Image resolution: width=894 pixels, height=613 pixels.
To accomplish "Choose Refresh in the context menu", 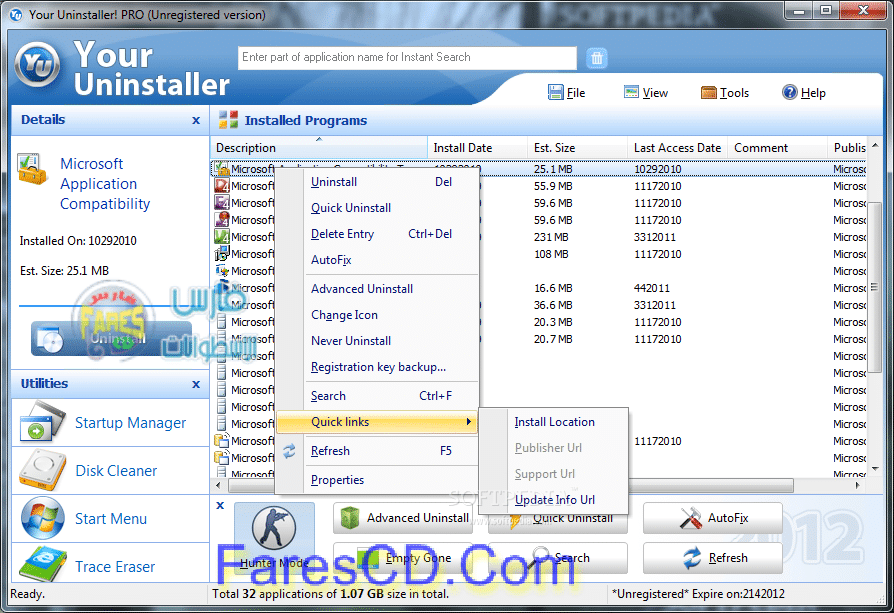I will coord(377,451).
